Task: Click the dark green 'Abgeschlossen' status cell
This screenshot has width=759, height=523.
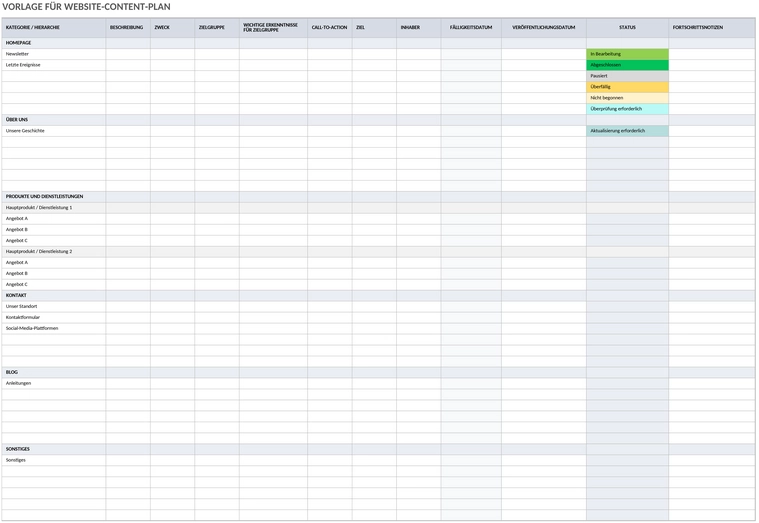Action: pyautogui.click(x=627, y=65)
